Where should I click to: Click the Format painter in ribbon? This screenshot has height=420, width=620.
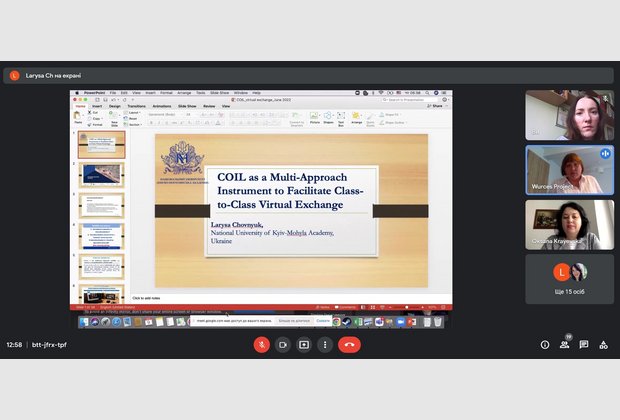click(x=95, y=125)
